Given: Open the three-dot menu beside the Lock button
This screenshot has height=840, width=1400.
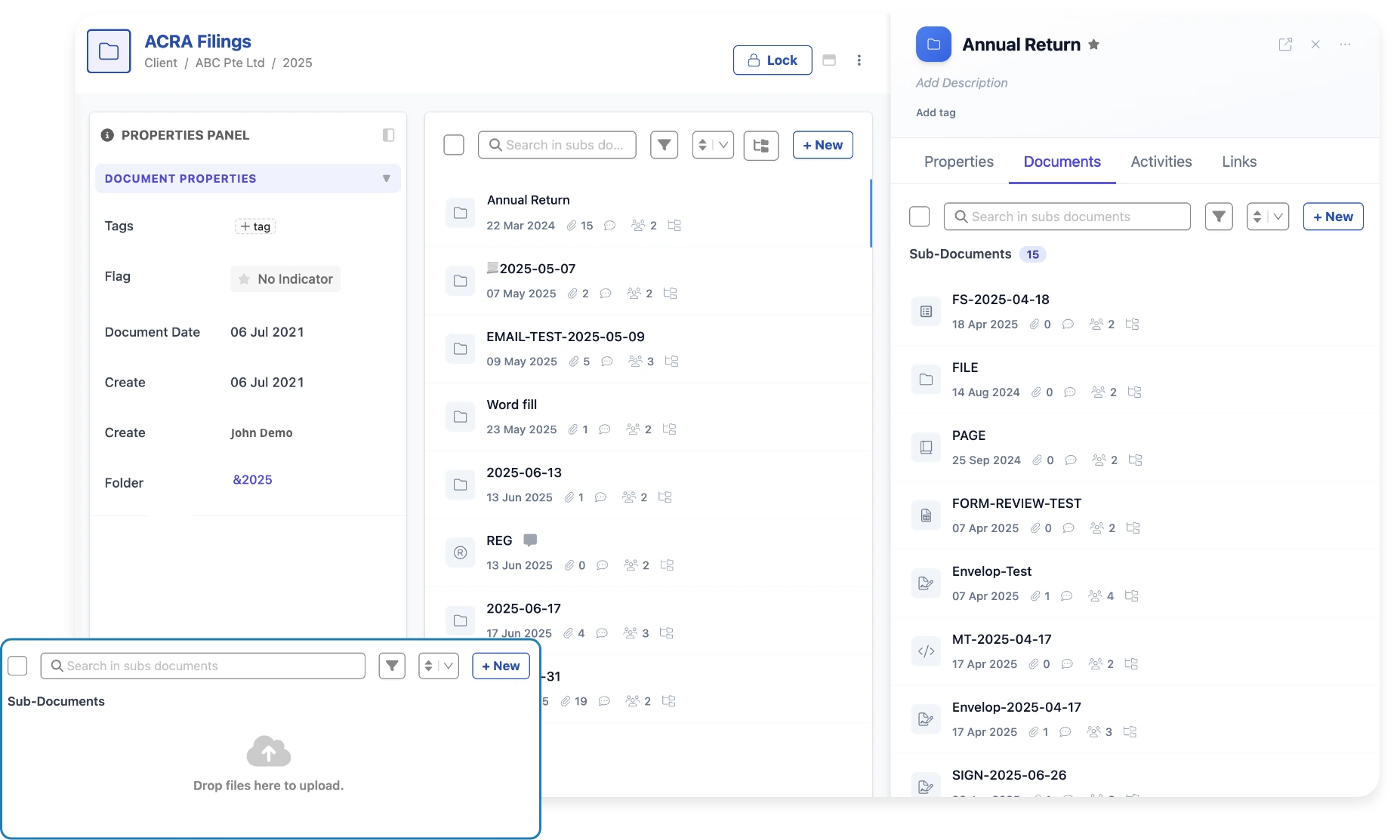Looking at the screenshot, I should [859, 60].
